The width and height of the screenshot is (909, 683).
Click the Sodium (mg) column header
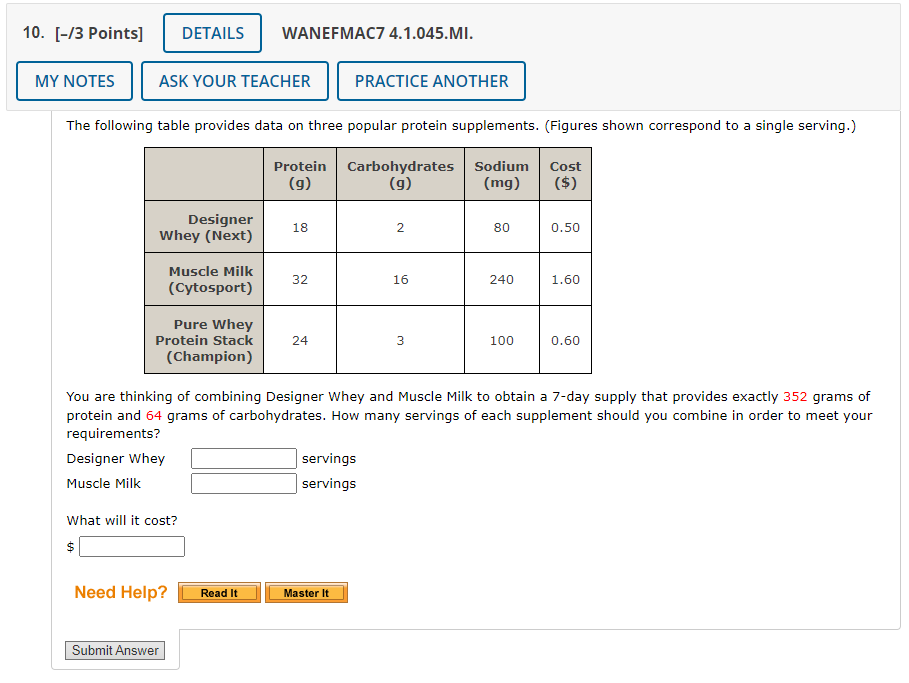(x=501, y=174)
